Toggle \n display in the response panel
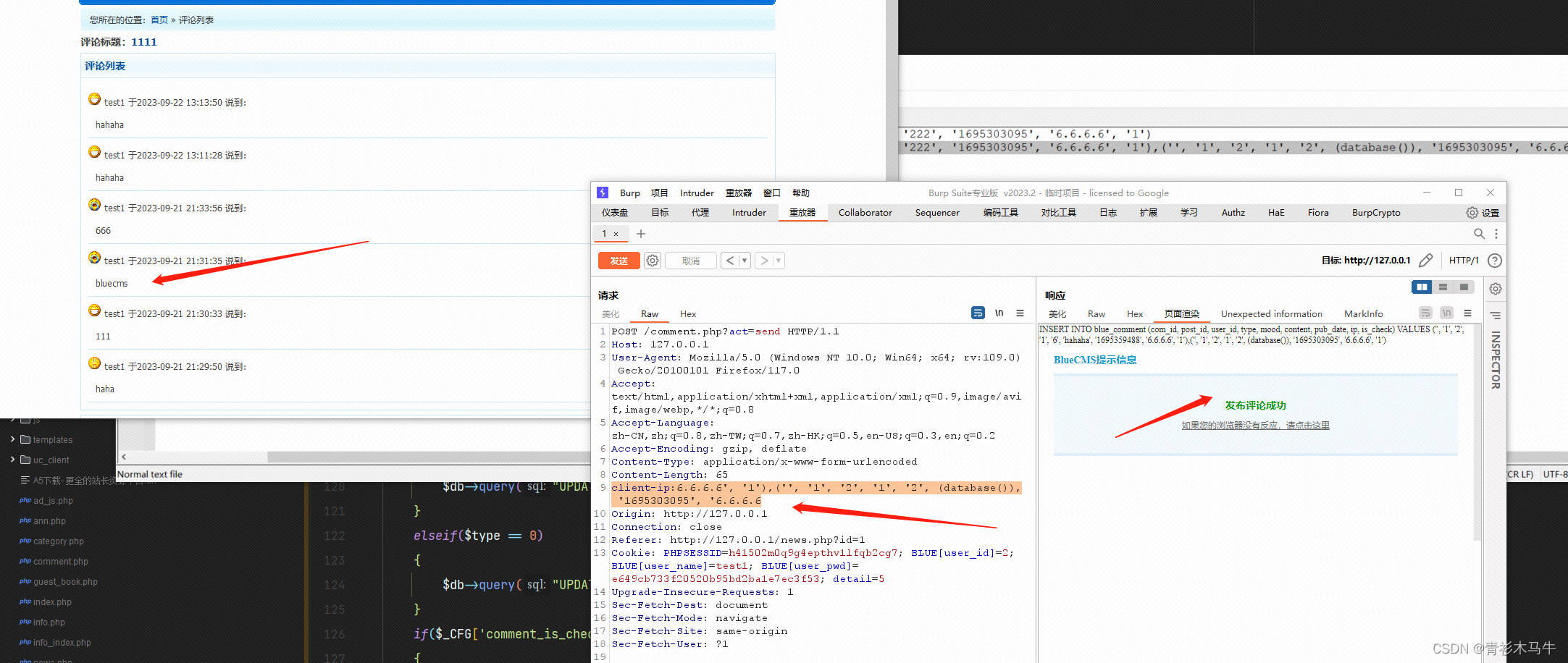This screenshot has width=1568, height=663. click(x=1446, y=313)
